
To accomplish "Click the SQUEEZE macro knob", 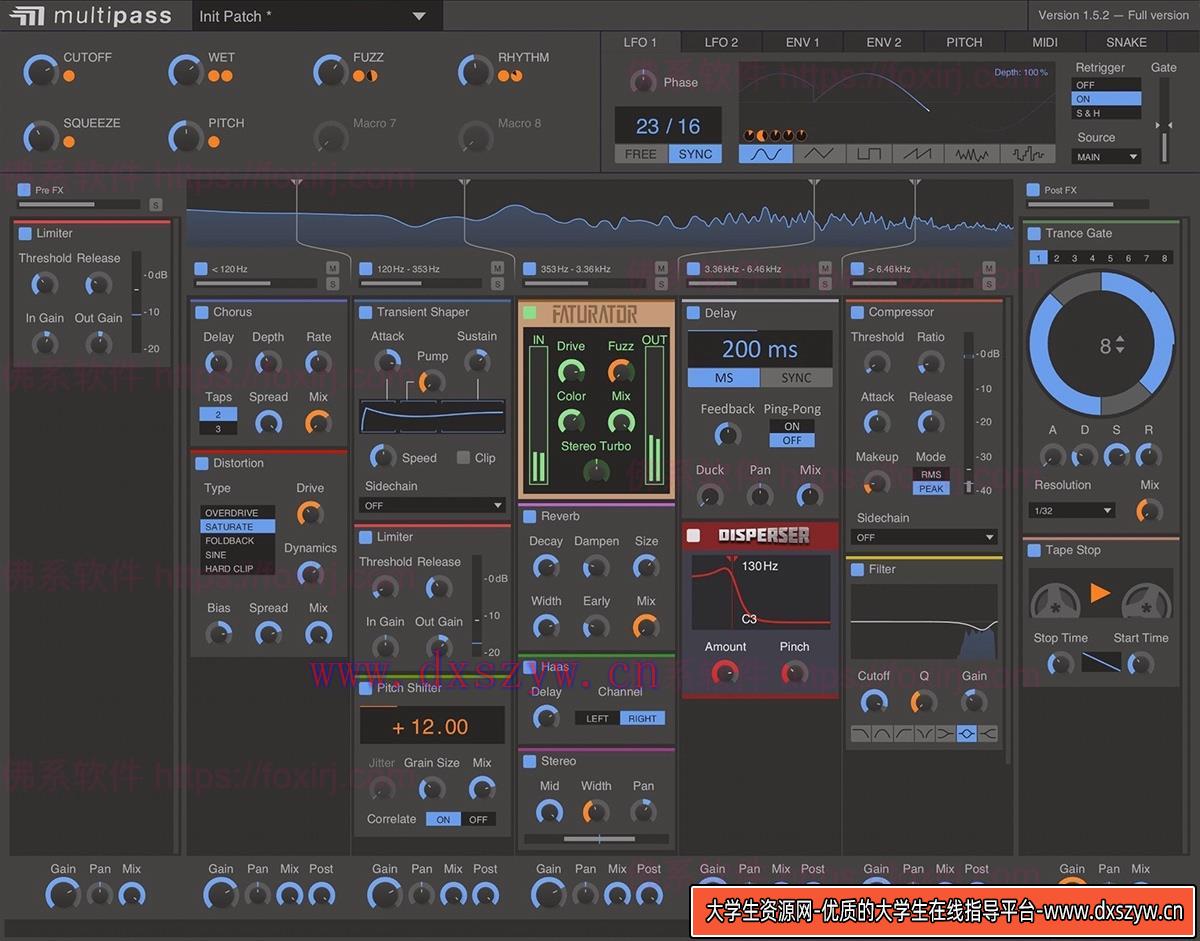I will (40, 137).
